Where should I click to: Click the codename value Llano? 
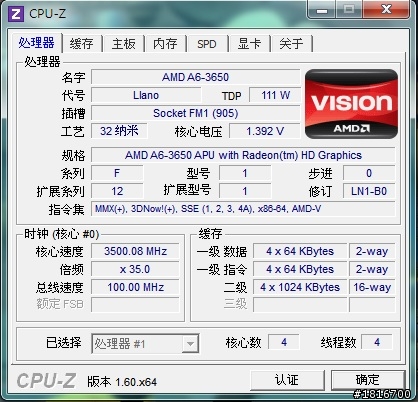coord(146,95)
